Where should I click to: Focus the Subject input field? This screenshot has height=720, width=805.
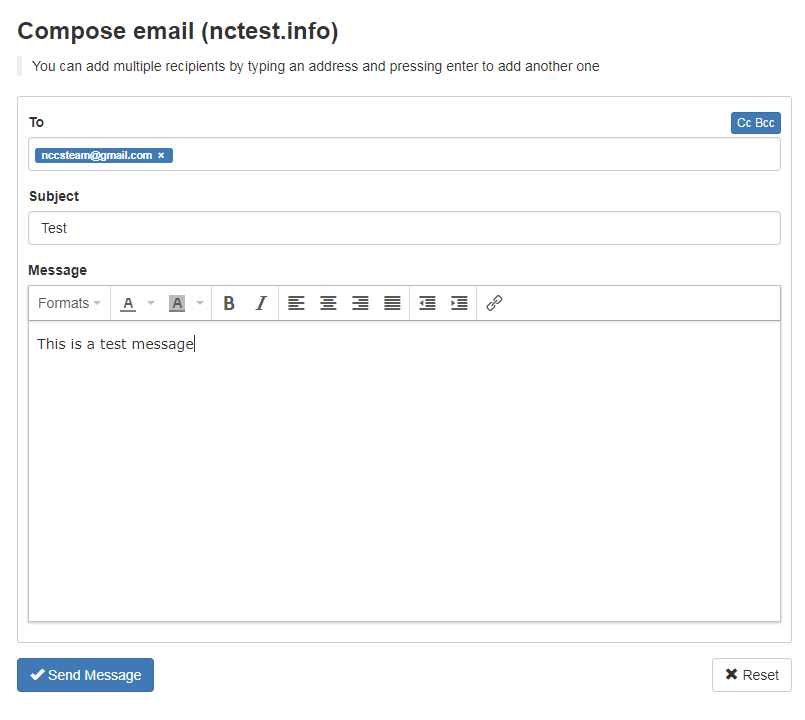click(x=404, y=228)
